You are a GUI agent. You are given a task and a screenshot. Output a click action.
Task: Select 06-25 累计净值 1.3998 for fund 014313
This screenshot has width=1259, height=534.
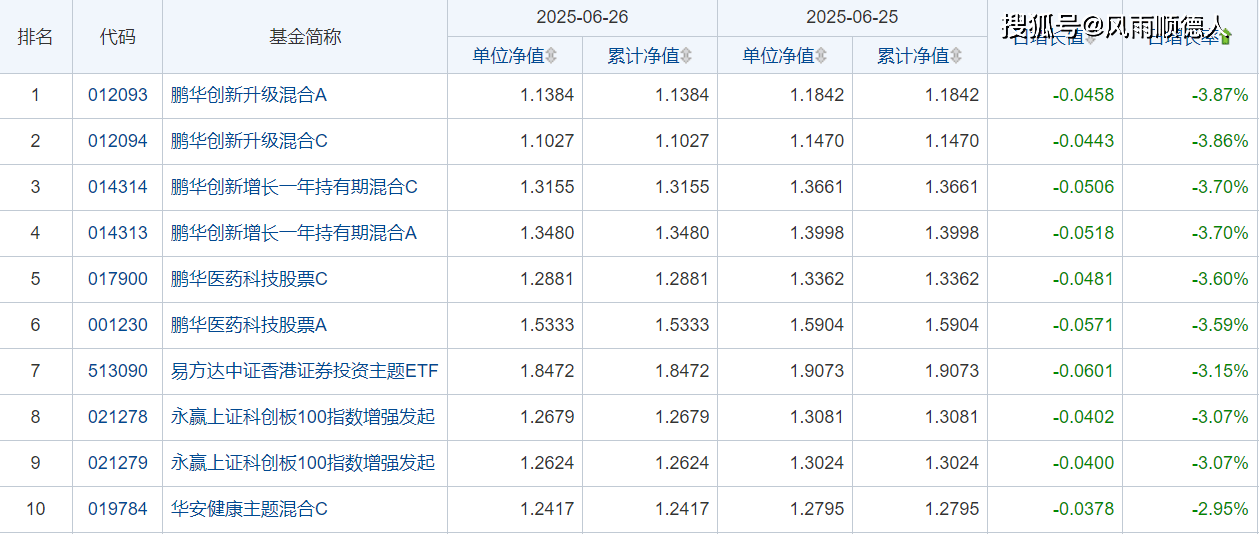pos(952,233)
